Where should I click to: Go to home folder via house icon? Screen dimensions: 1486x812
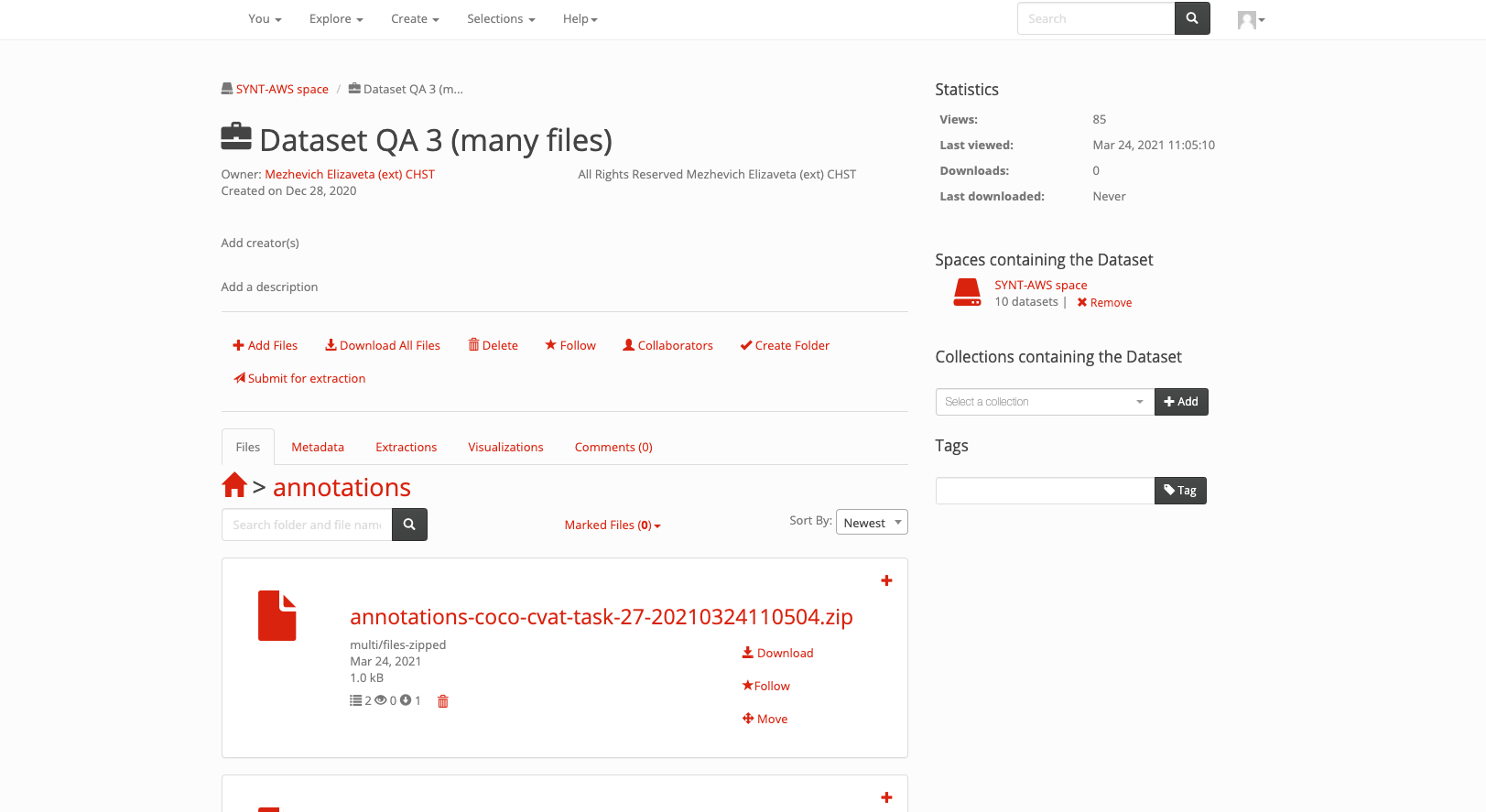(x=234, y=485)
